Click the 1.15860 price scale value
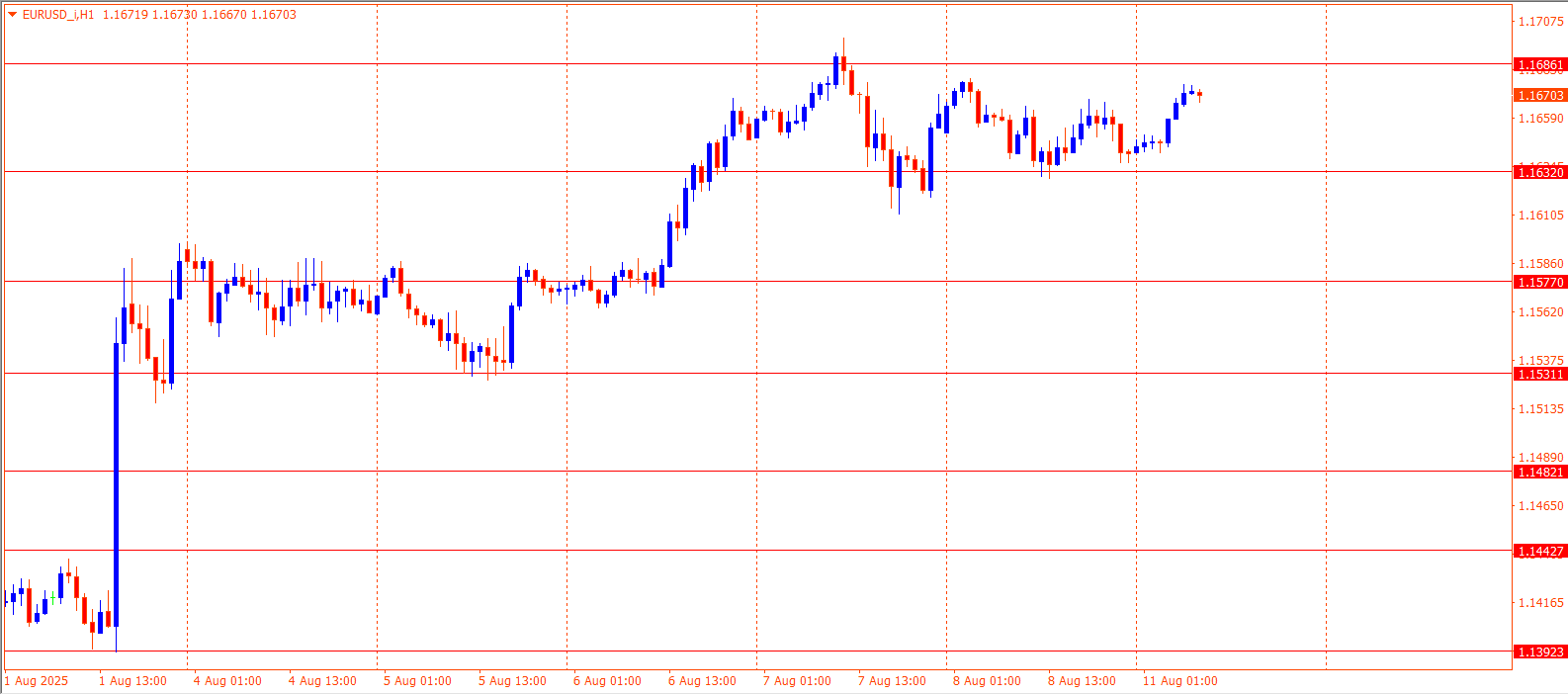 click(1541, 263)
